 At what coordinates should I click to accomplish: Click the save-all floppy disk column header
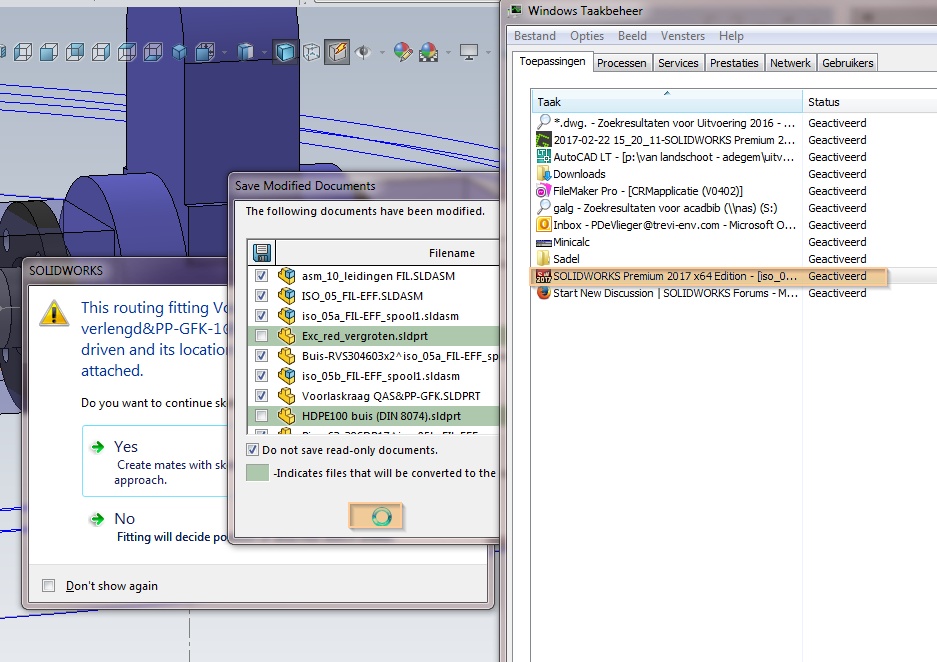262,253
